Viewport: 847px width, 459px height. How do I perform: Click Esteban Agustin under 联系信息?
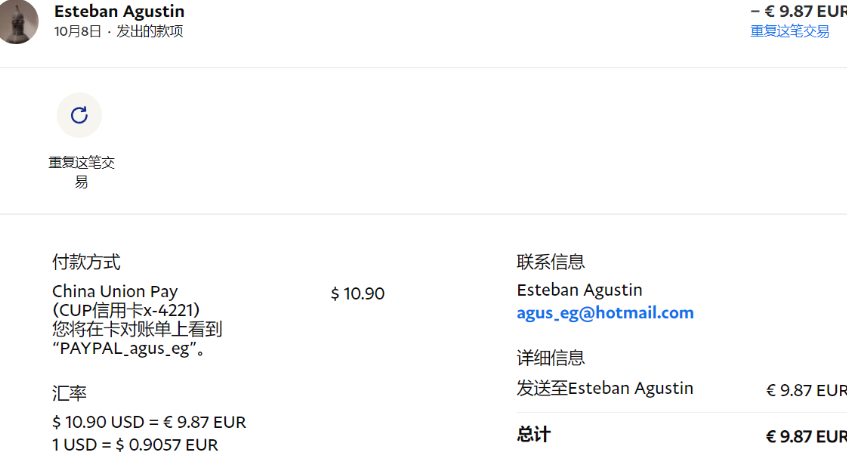(580, 290)
